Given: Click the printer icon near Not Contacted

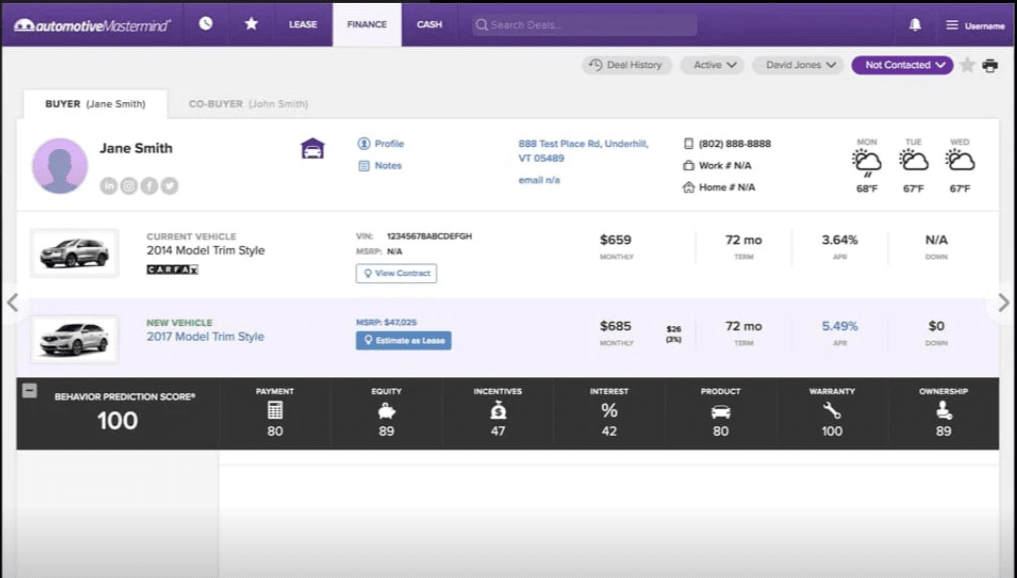Looking at the screenshot, I should [x=987, y=64].
